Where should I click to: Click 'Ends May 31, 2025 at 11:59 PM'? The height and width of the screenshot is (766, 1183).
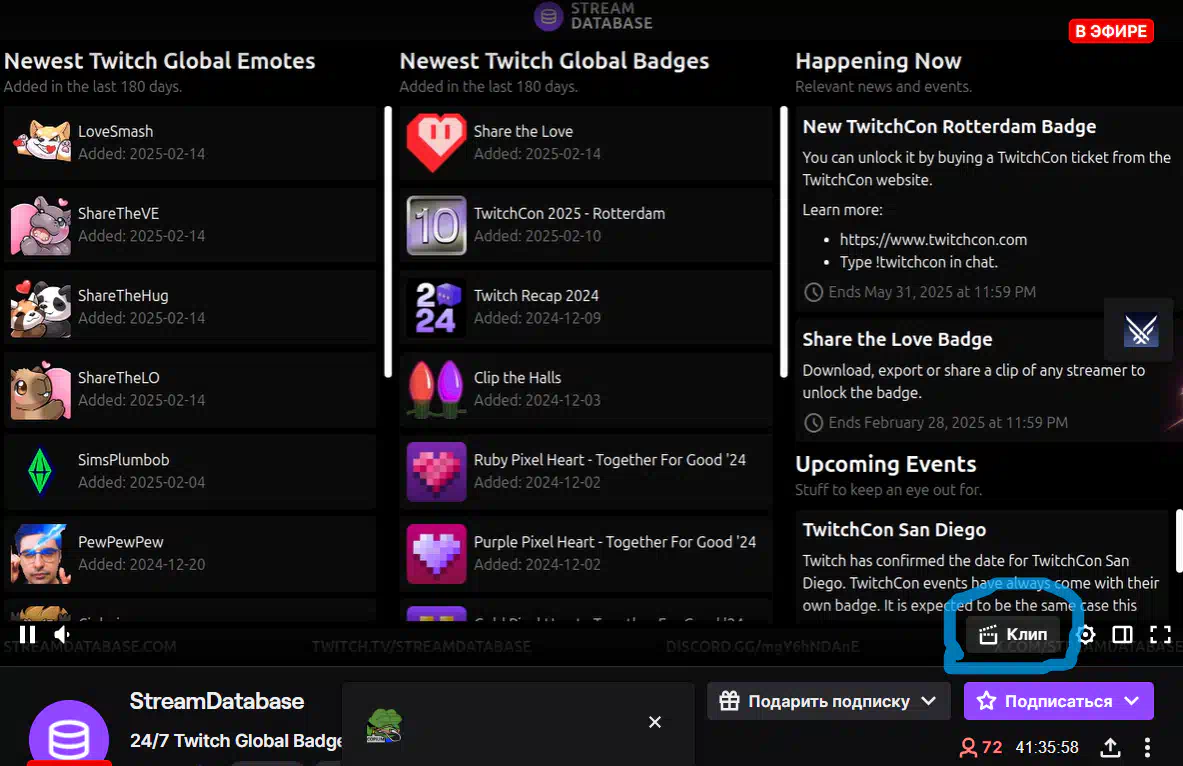(x=932, y=292)
